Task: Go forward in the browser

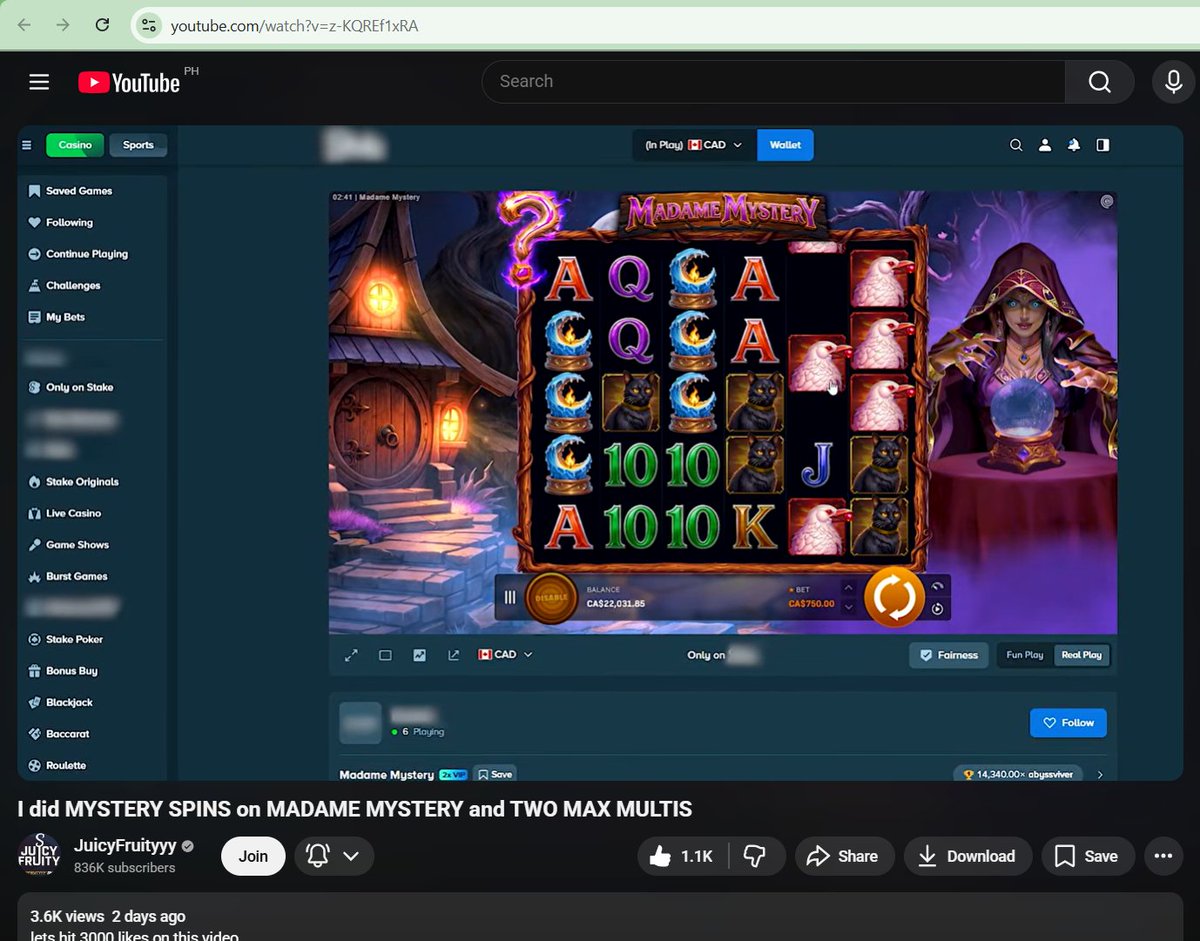Action: (x=63, y=25)
